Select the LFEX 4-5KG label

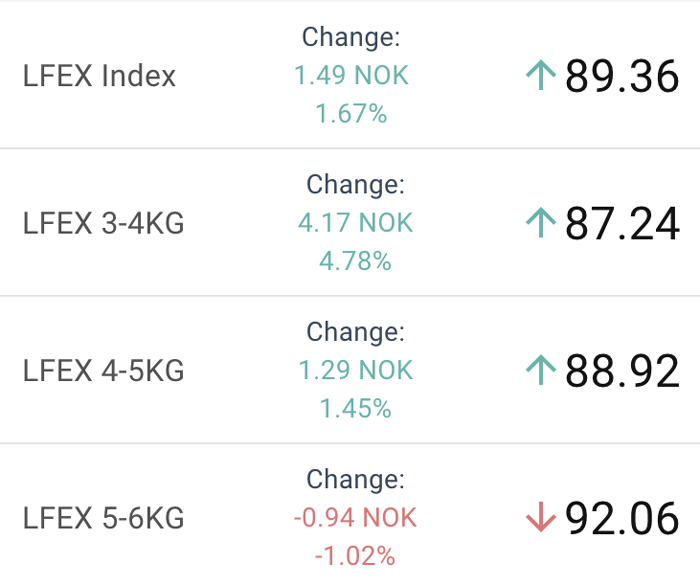point(103,370)
